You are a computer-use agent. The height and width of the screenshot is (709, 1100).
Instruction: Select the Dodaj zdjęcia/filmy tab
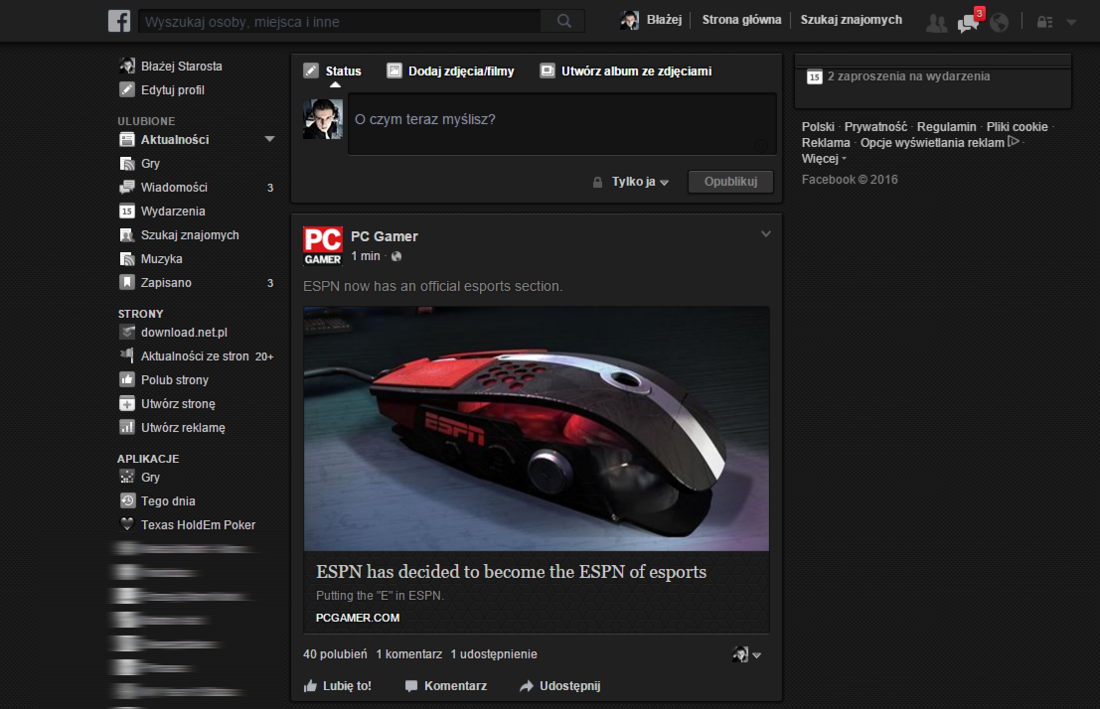tap(450, 71)
